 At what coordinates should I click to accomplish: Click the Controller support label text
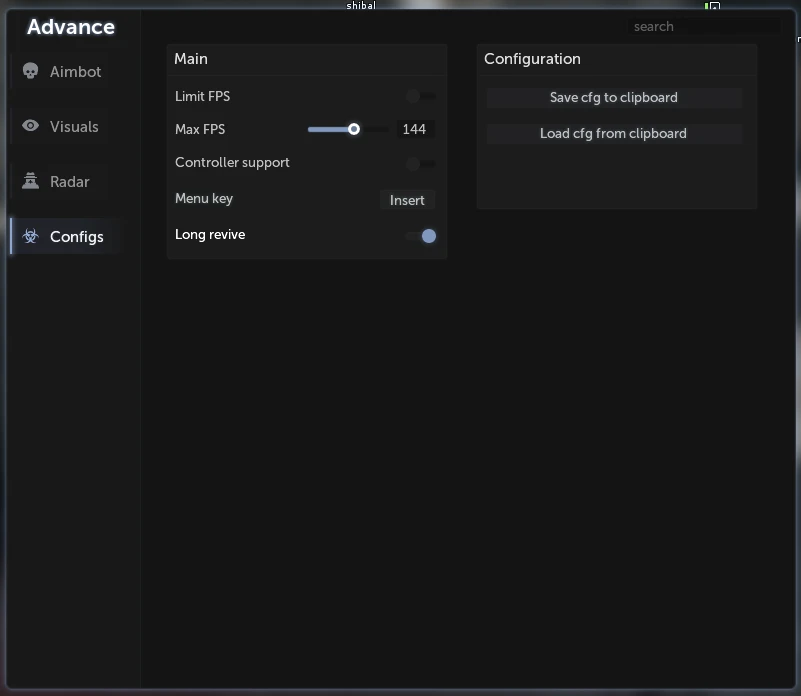click(232, 163)
